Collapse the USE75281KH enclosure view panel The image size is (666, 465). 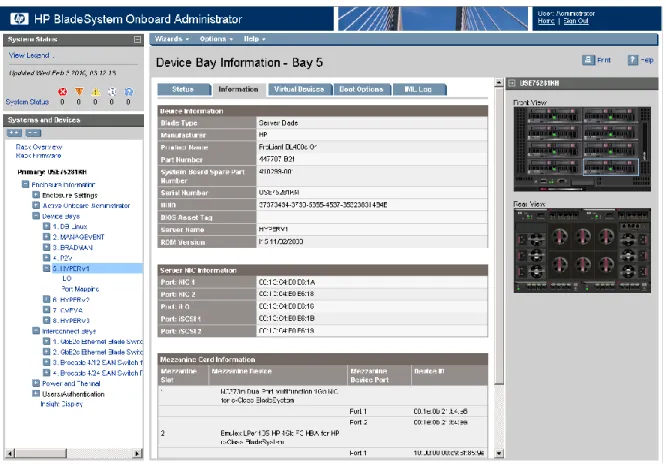coord(512,83)
